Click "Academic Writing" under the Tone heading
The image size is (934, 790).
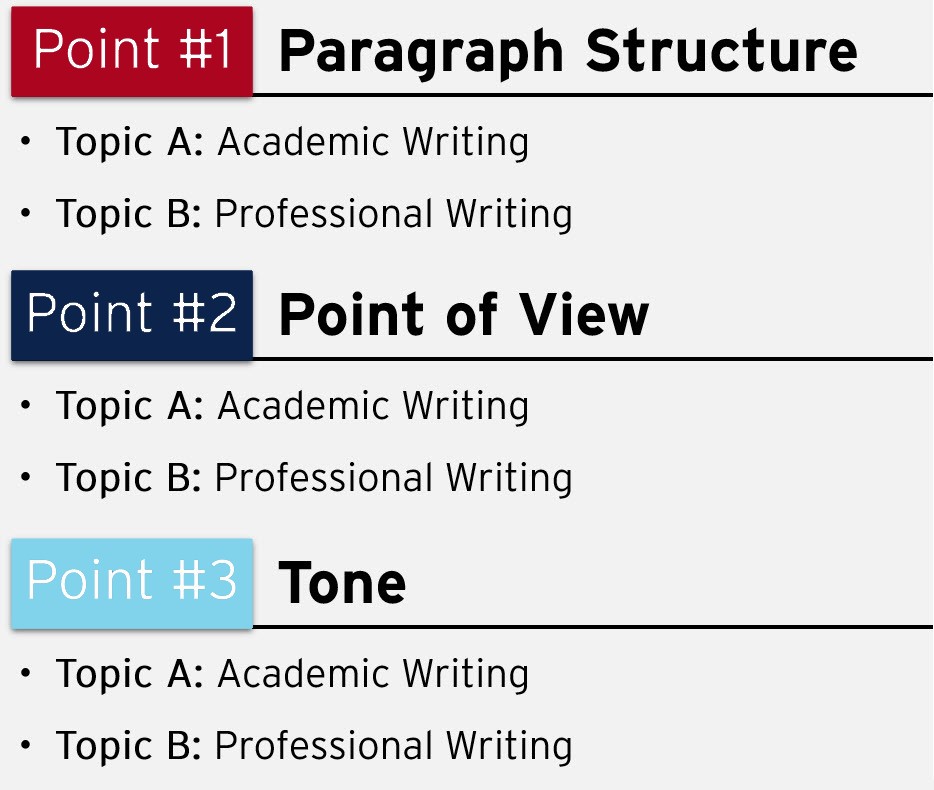click(373, 674)
